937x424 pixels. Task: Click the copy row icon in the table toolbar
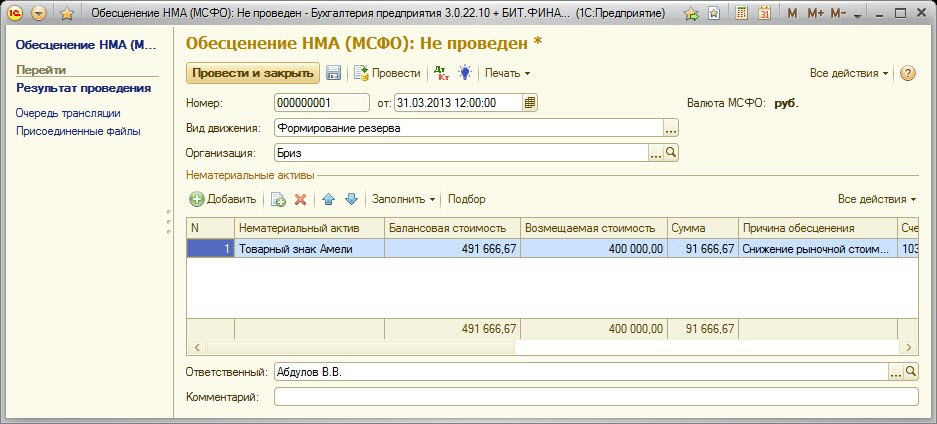(x=279, y=199)
